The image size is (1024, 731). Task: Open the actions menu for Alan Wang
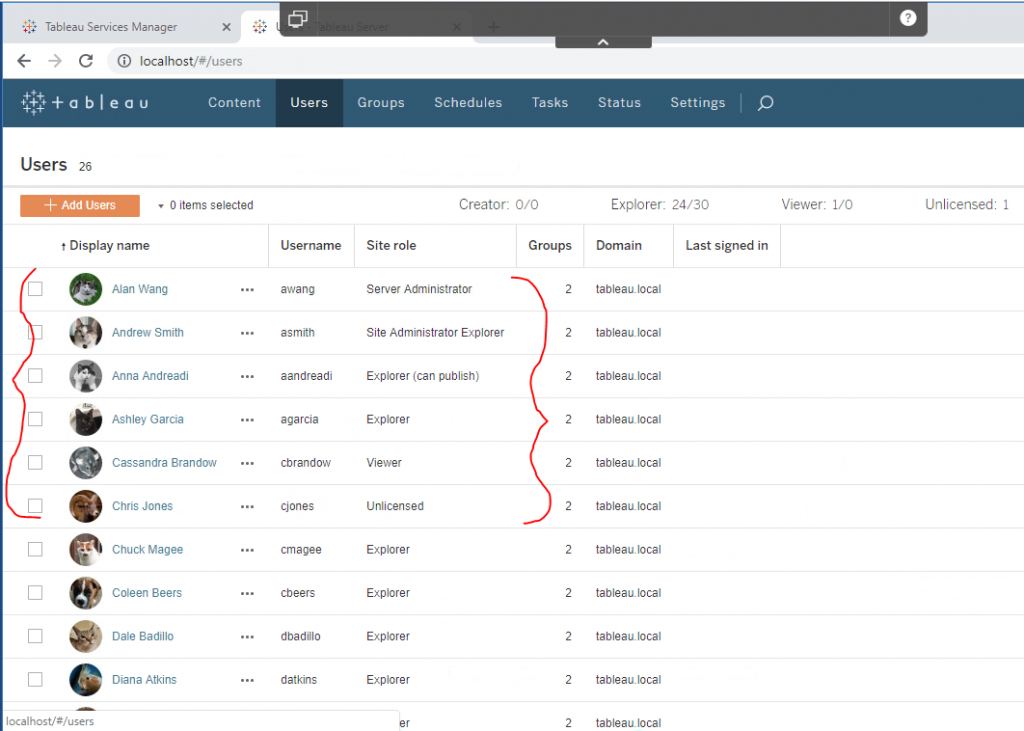click(247, 289)
